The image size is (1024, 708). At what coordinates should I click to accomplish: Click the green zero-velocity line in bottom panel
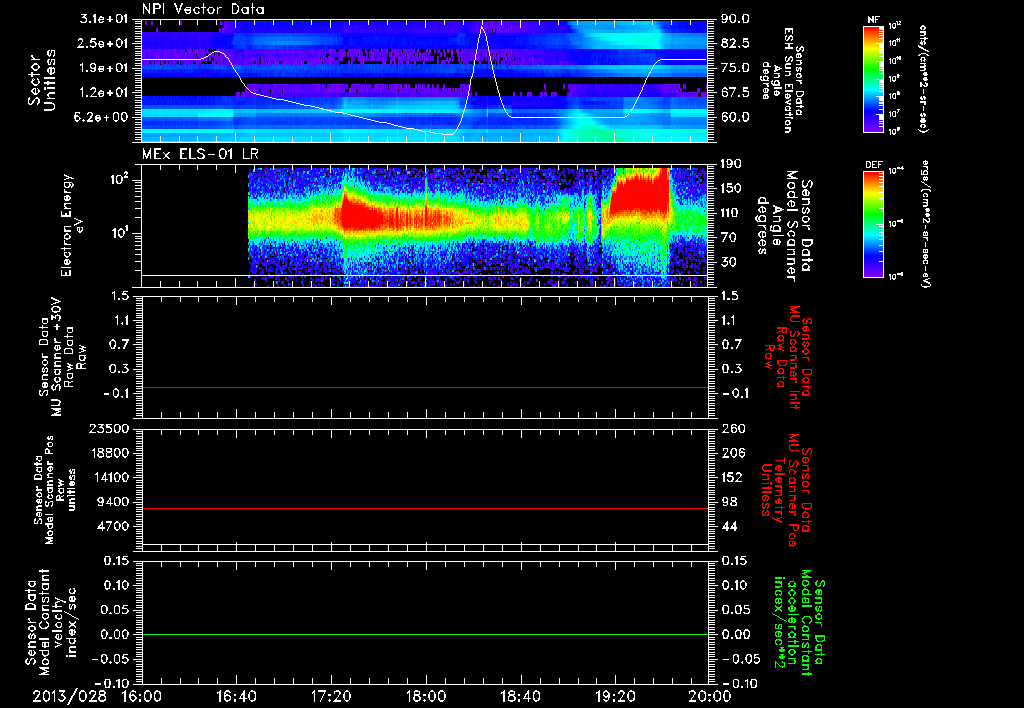click(425, 634)
